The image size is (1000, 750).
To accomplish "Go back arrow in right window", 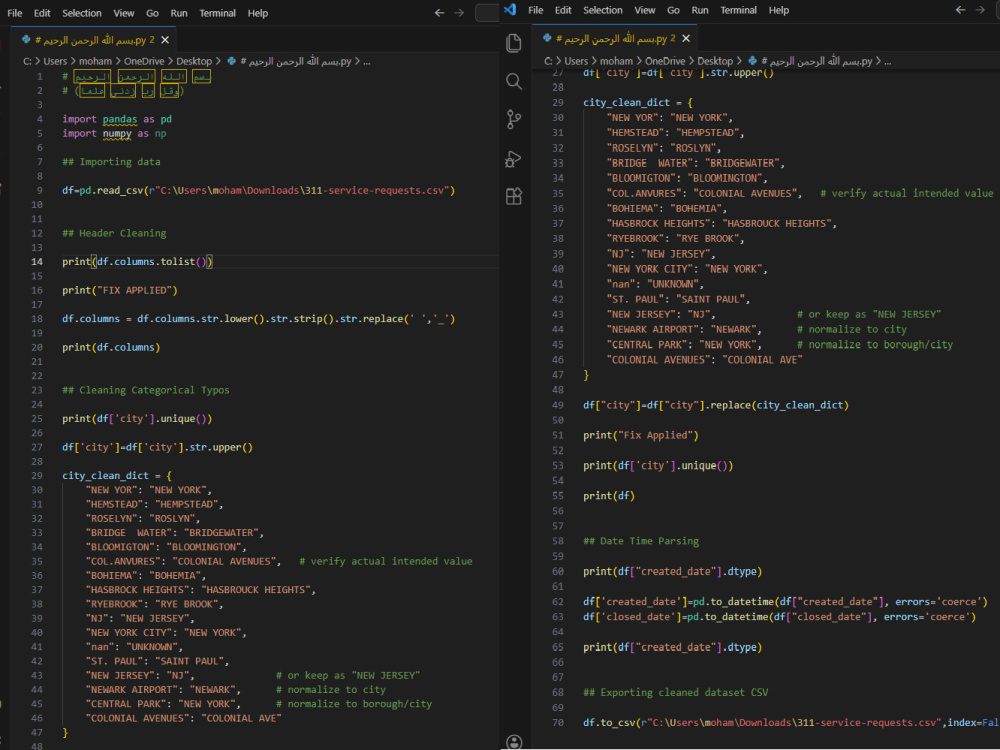I will coord(960,10).
